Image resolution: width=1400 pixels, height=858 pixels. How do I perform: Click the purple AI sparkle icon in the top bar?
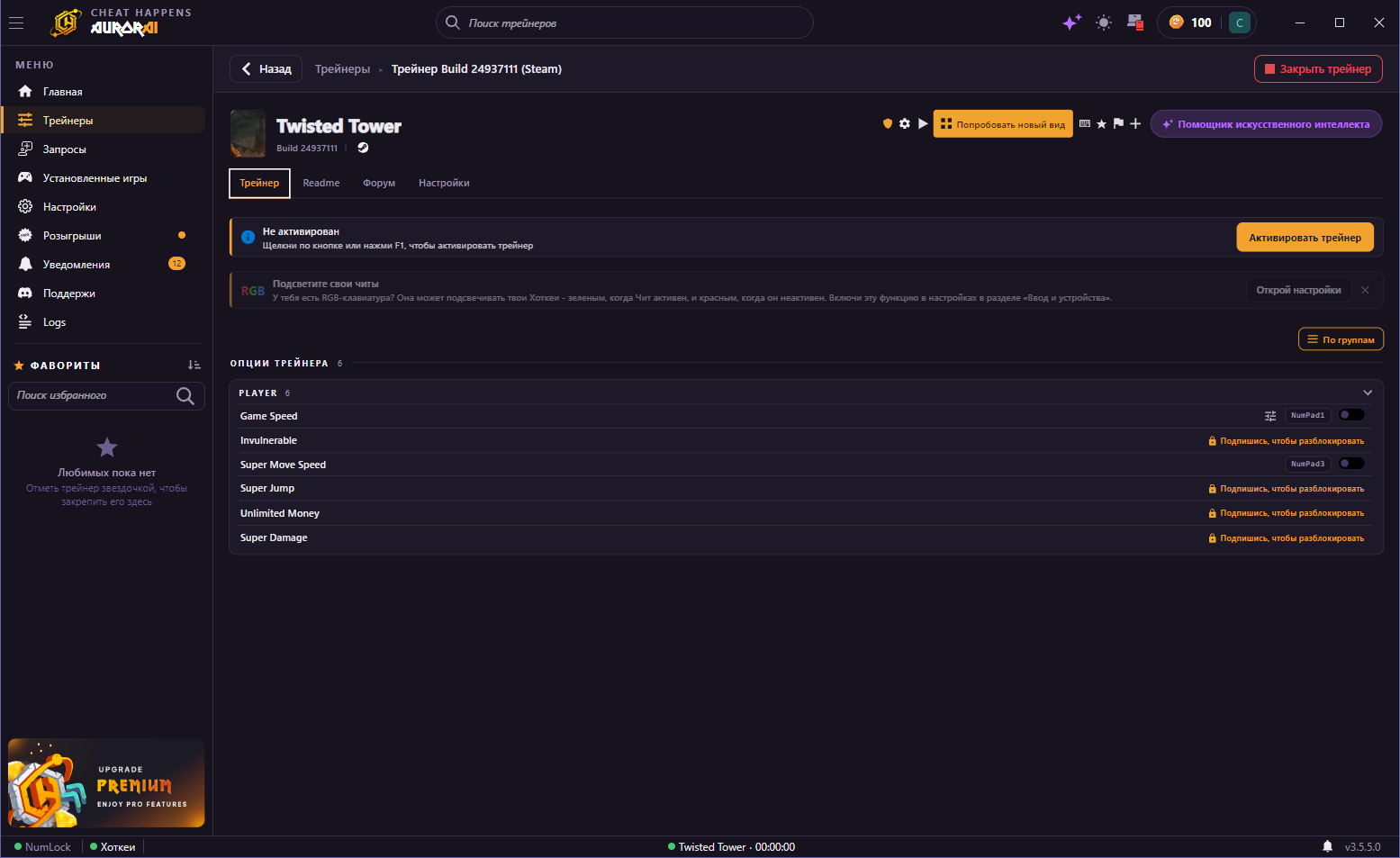1071,23
